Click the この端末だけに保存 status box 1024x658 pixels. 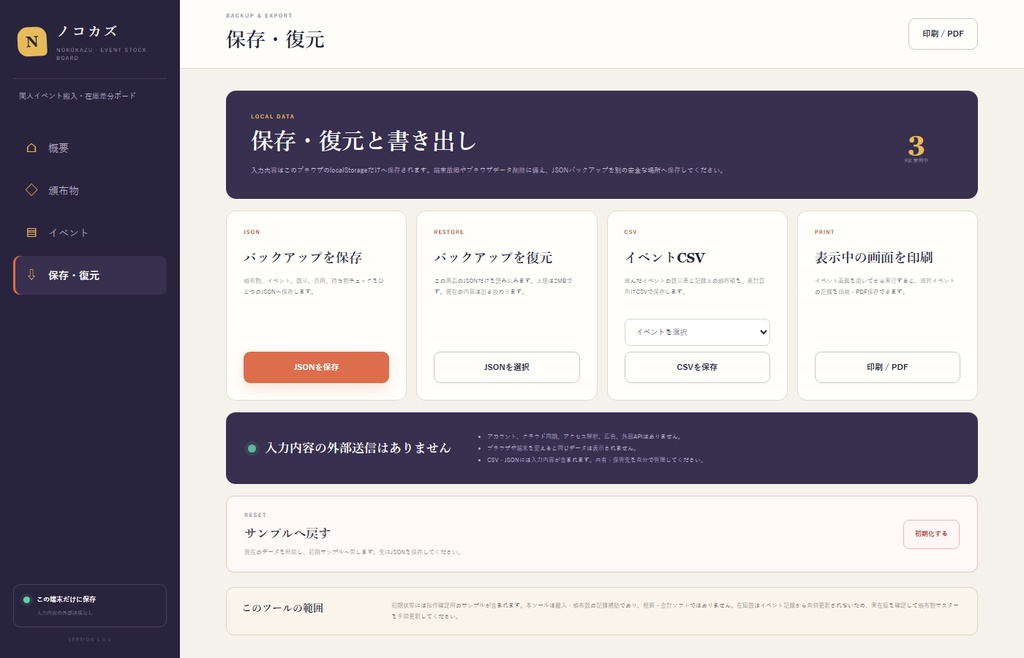tap(90, 606)
